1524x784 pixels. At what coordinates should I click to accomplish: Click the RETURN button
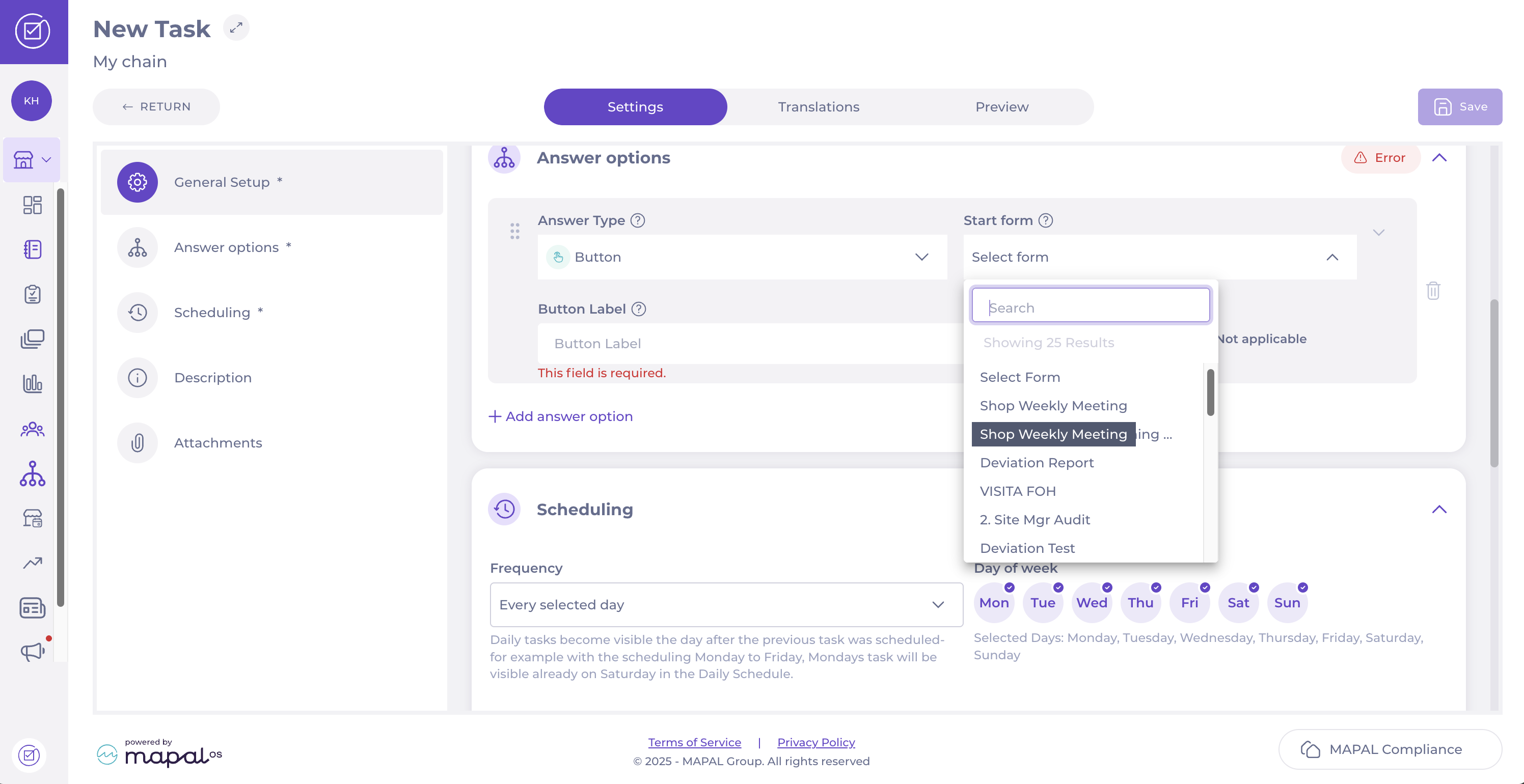coord(156,107)
